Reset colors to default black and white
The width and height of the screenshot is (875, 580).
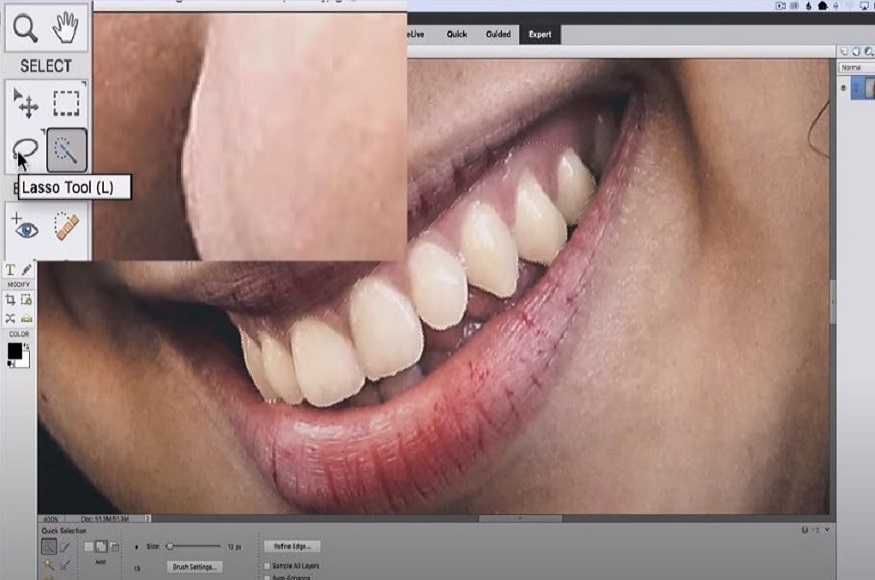point(11,364)
